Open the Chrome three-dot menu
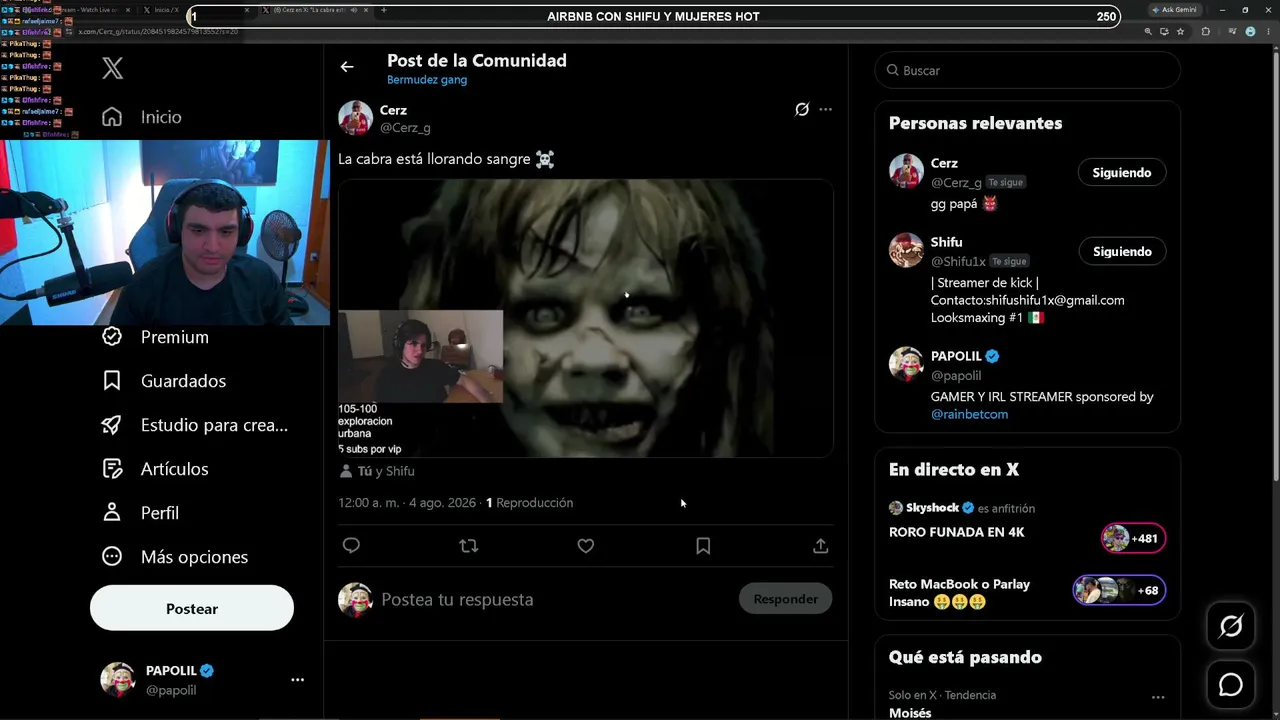 (1268, 32)
